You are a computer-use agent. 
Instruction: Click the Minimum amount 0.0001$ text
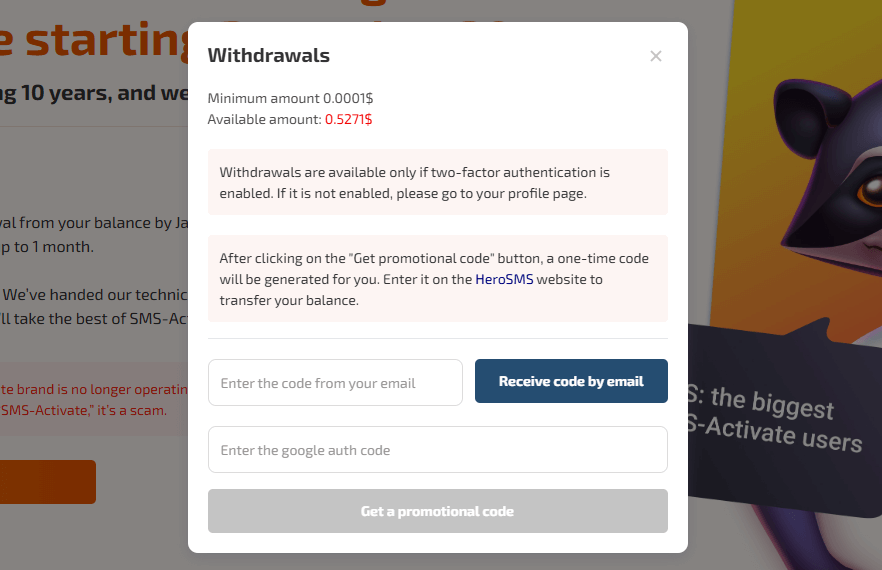(x=290, y=98)
